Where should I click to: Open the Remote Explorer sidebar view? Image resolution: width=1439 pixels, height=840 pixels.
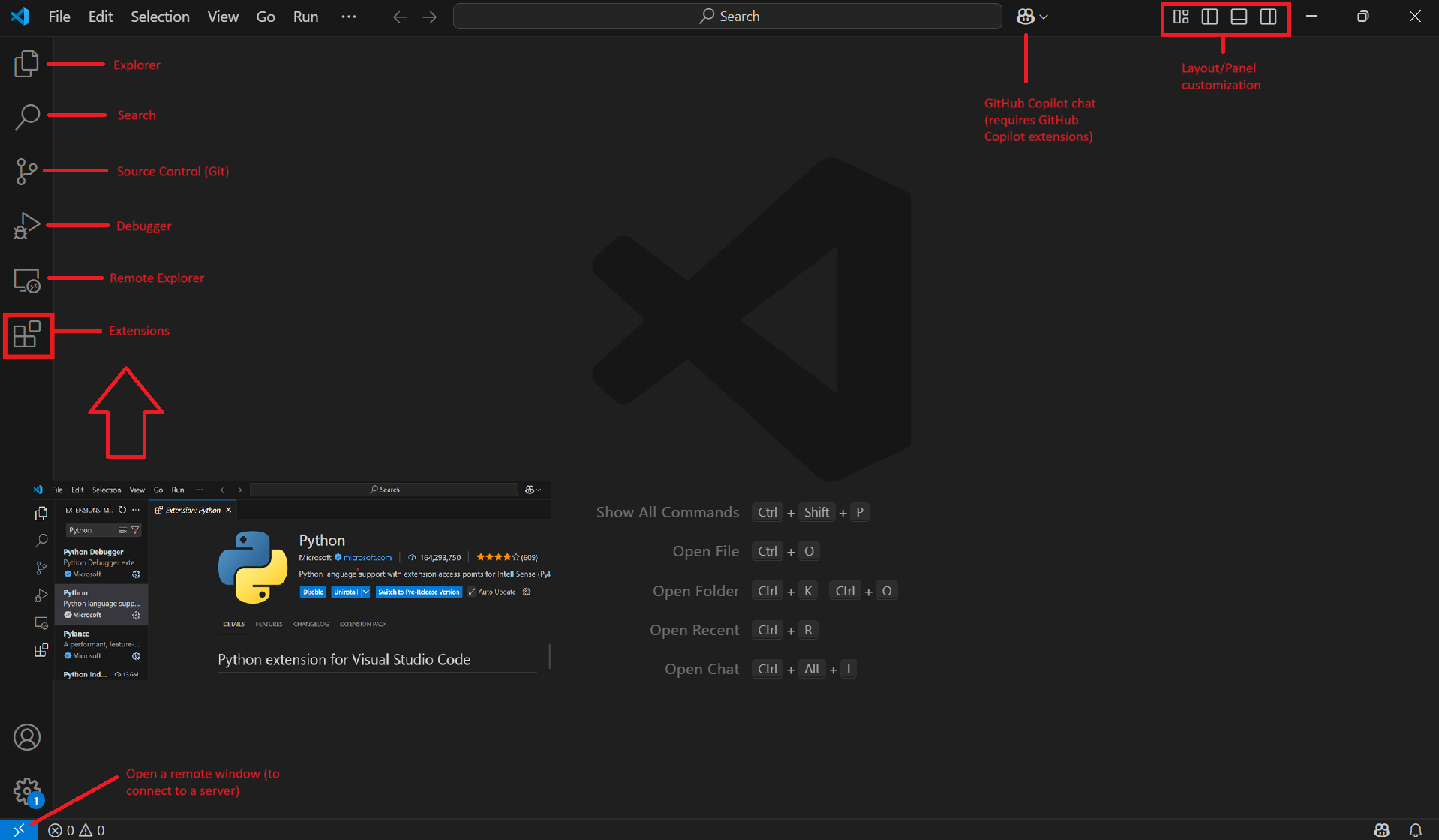pos(27,279)
